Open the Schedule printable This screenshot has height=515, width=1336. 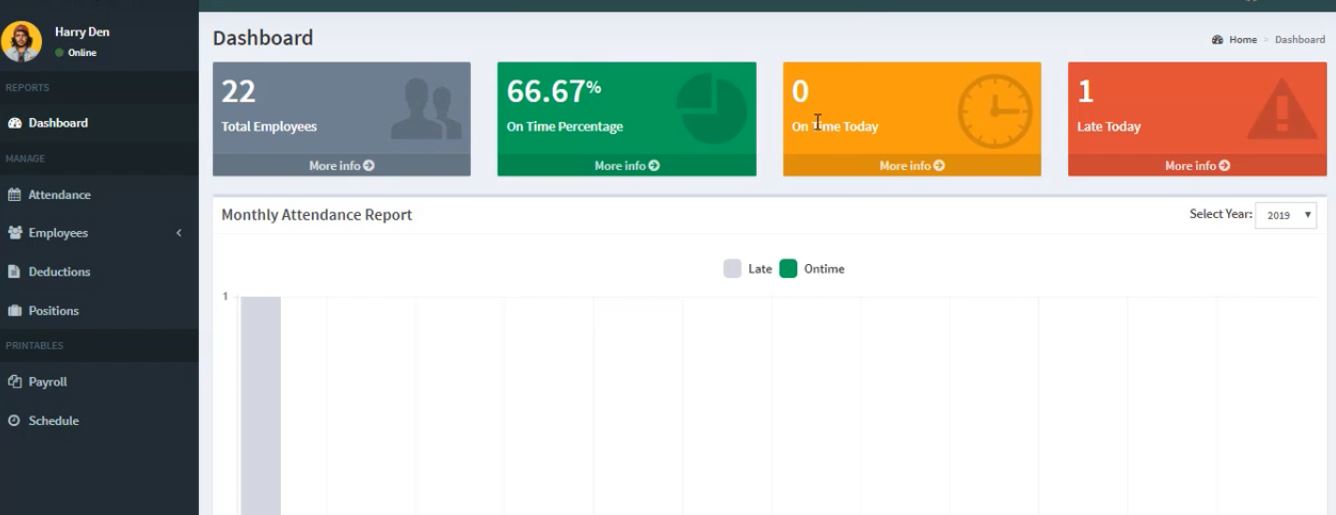click(99, 421)
